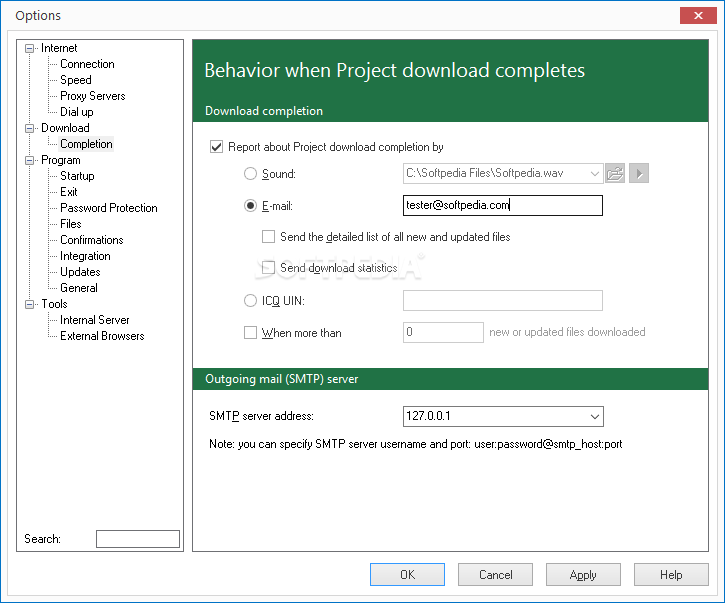Viewport: 725px width, 603px height.
Task: Play the selected sound file
Action: pos(639,173)
